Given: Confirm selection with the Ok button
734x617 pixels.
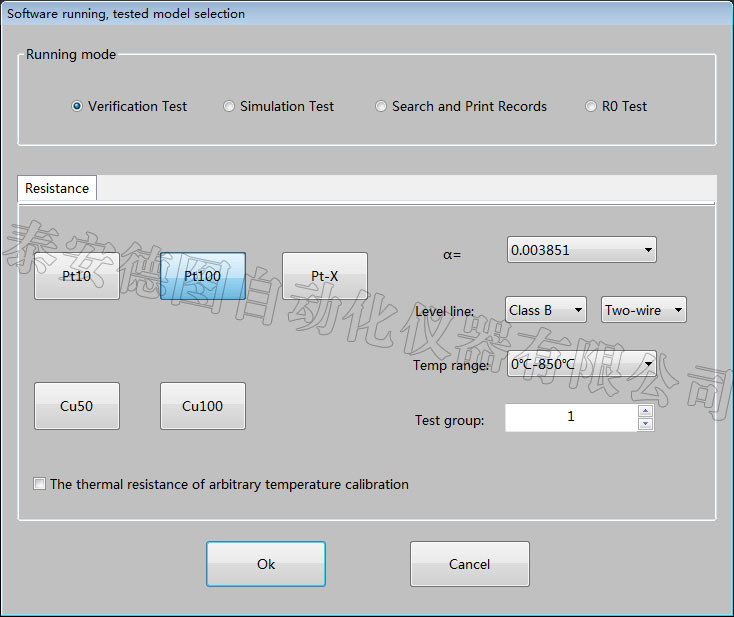Looking at the screenshot, I should [266, 564].
